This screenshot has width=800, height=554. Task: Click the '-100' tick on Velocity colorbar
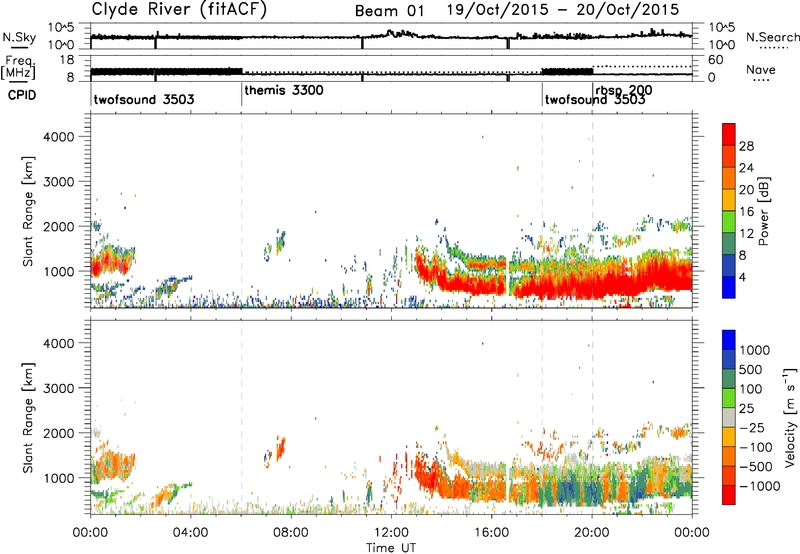coord(756,447)
